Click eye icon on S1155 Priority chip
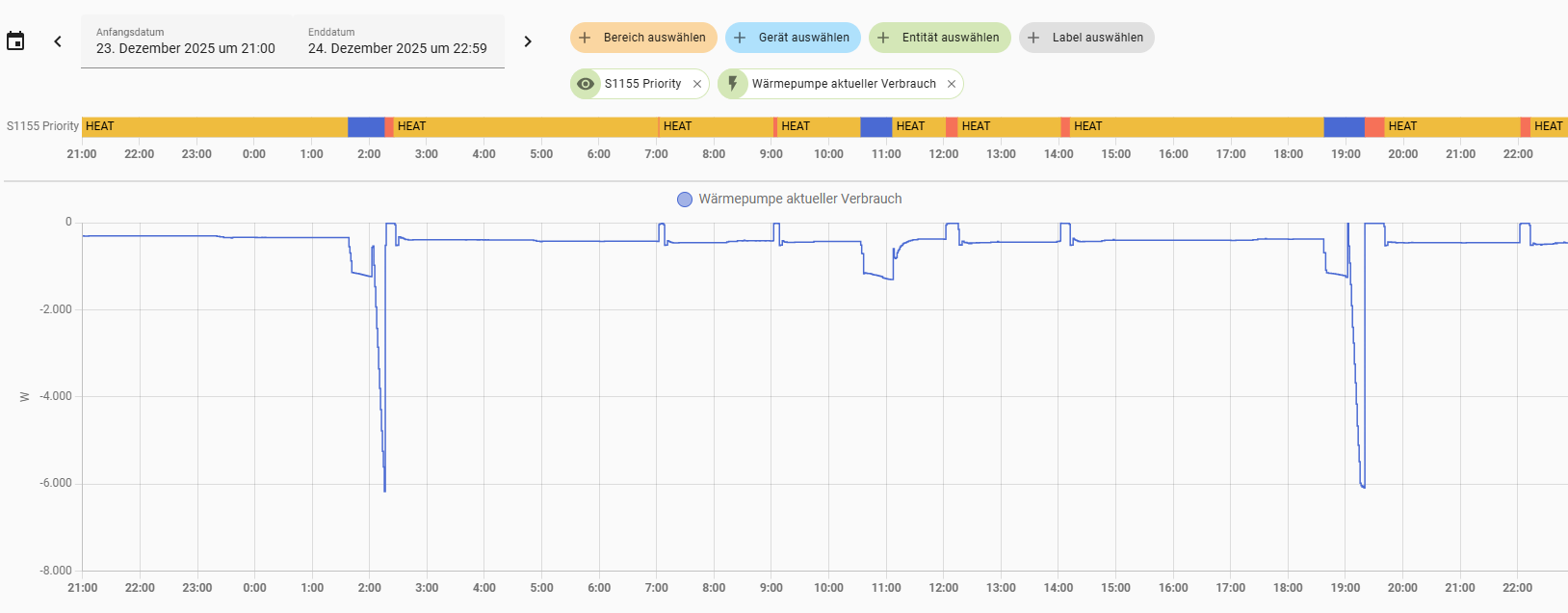The width and height of the screenshot is (1568, 613). click(586, 84)
